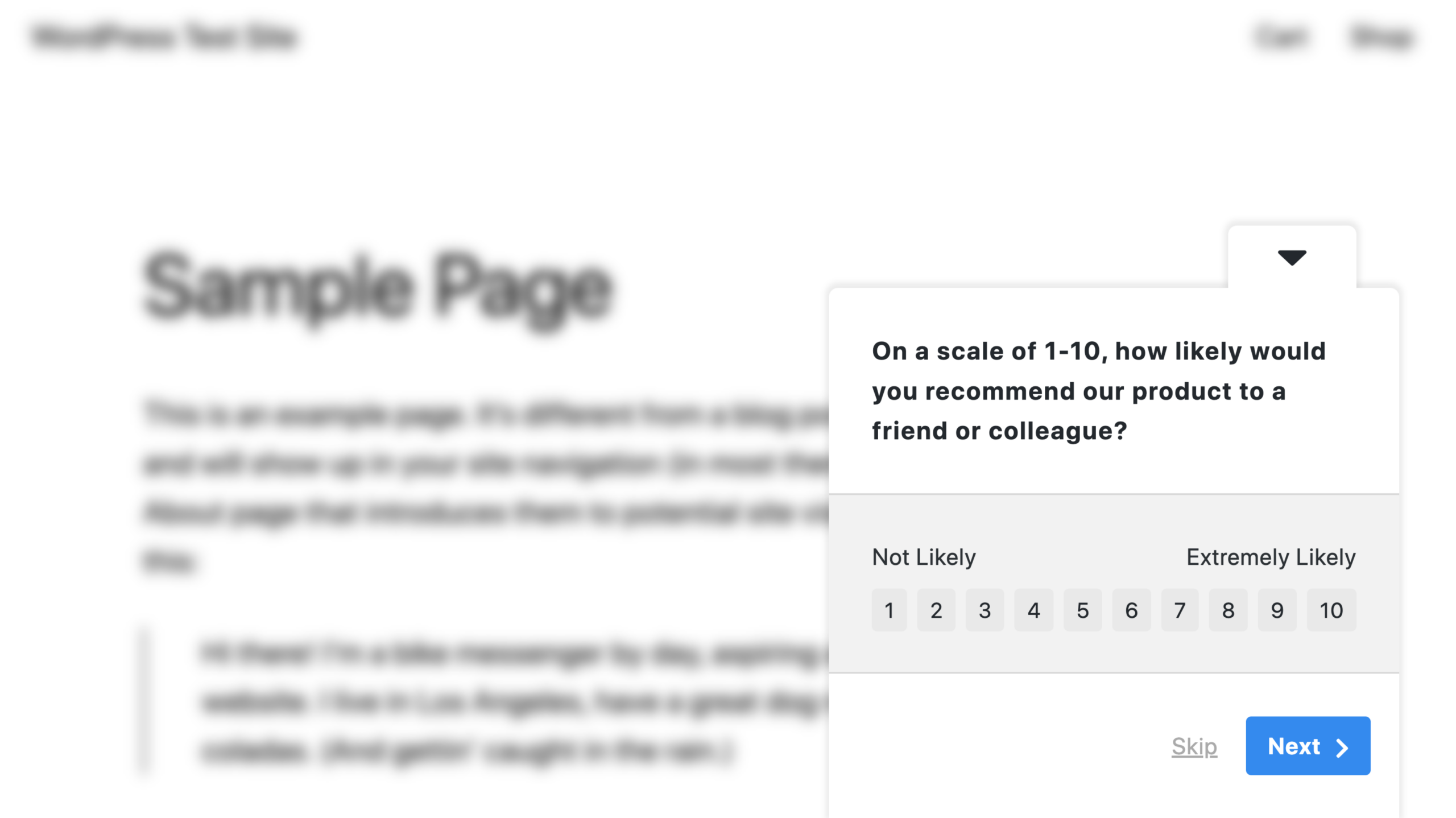Click the WordPress Test Site link
The height and width of the screenshot is (818, 1456).
(165, 36)
